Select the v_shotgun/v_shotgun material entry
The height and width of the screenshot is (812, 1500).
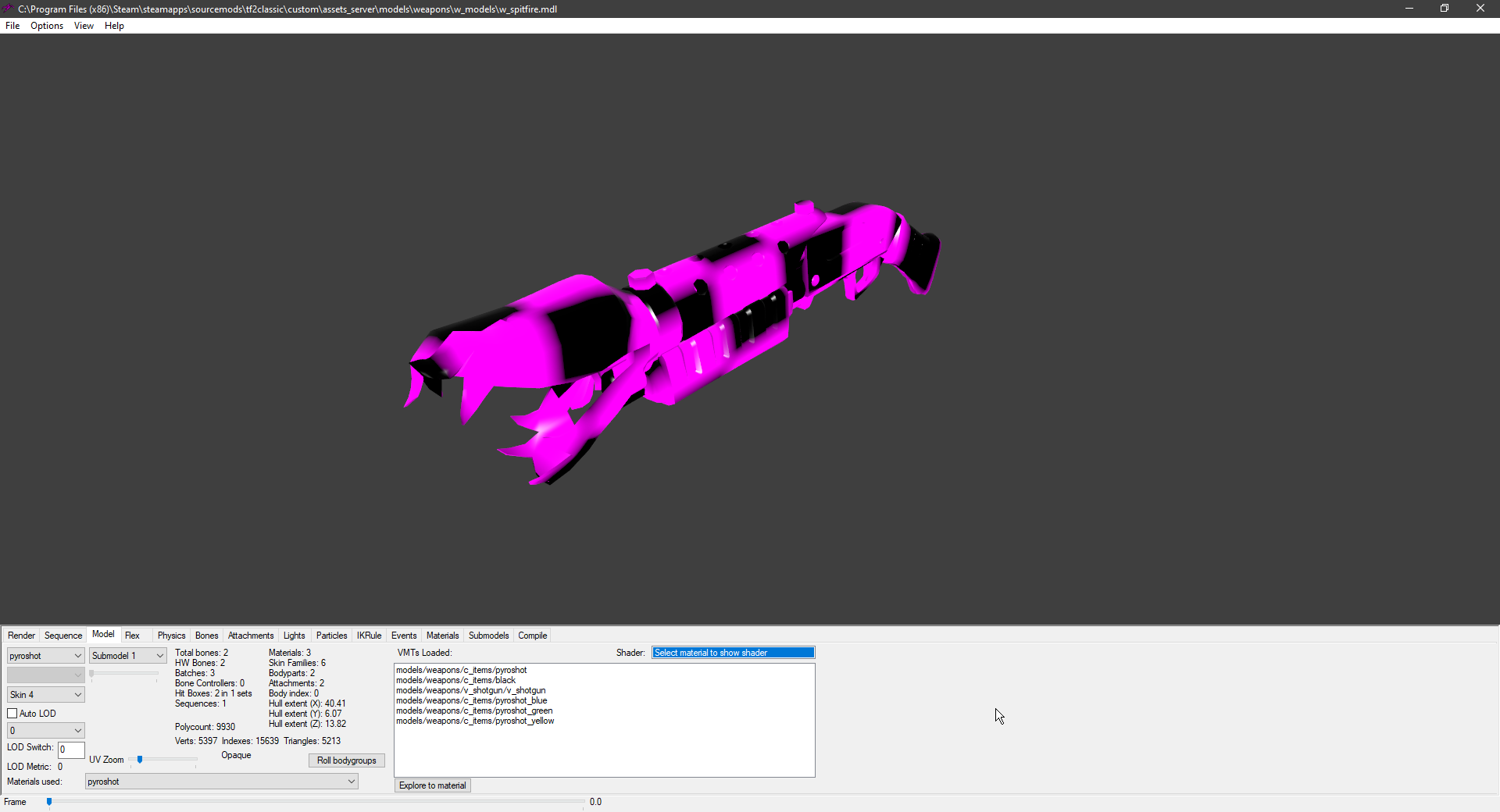(470, 690)
